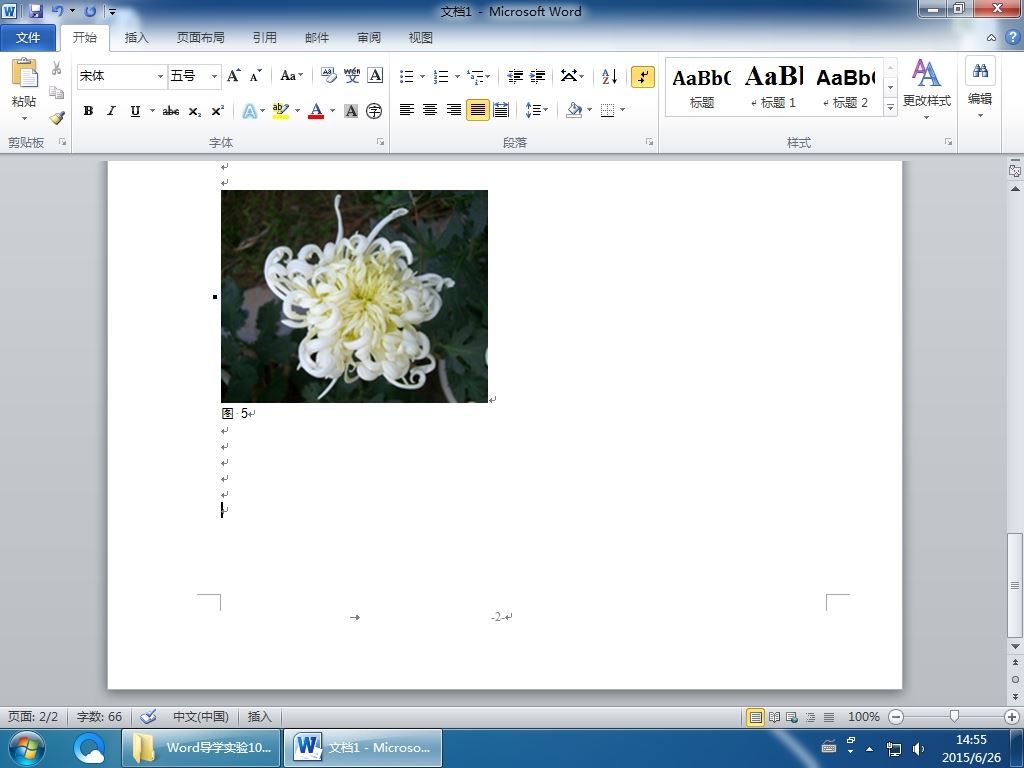Switch to the 插入 ribbon tab
Screen dimensions: 1024x768
(136, 38)
